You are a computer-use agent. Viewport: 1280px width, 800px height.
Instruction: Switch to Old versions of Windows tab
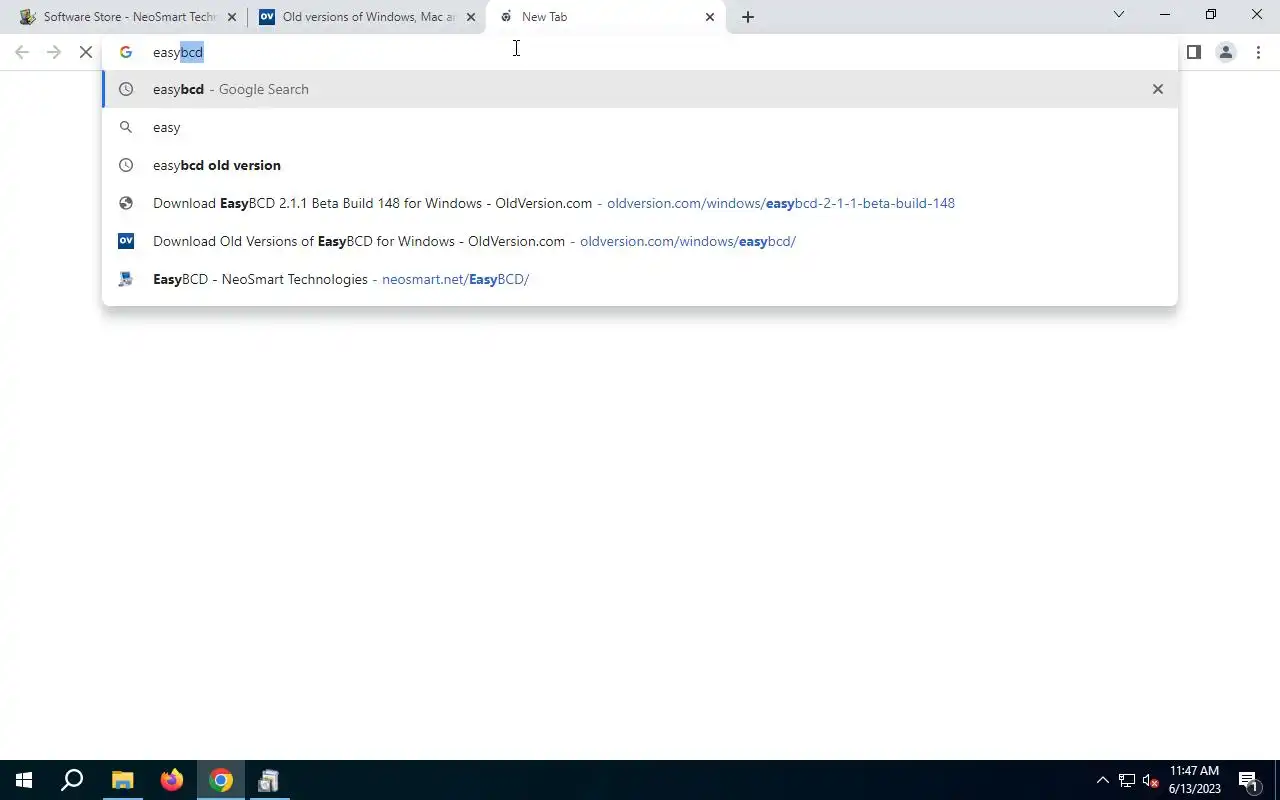click(x=366, y=17)
